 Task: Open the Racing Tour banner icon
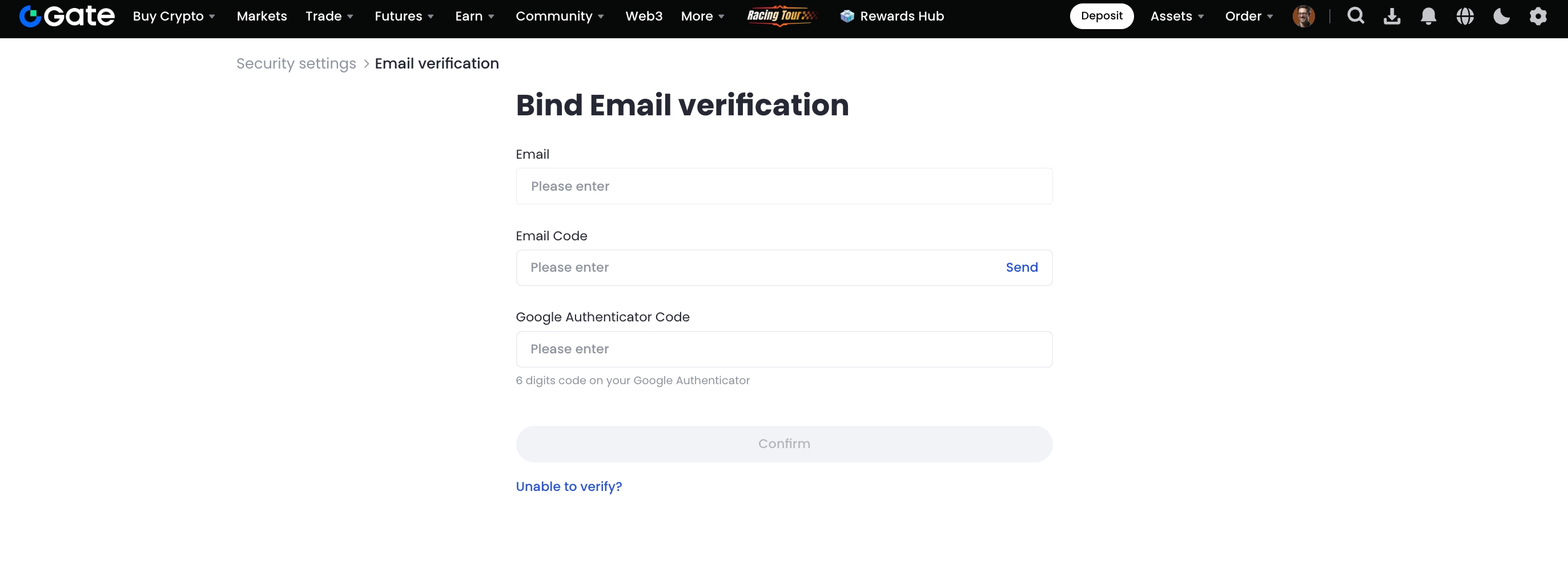coord(781,16)
